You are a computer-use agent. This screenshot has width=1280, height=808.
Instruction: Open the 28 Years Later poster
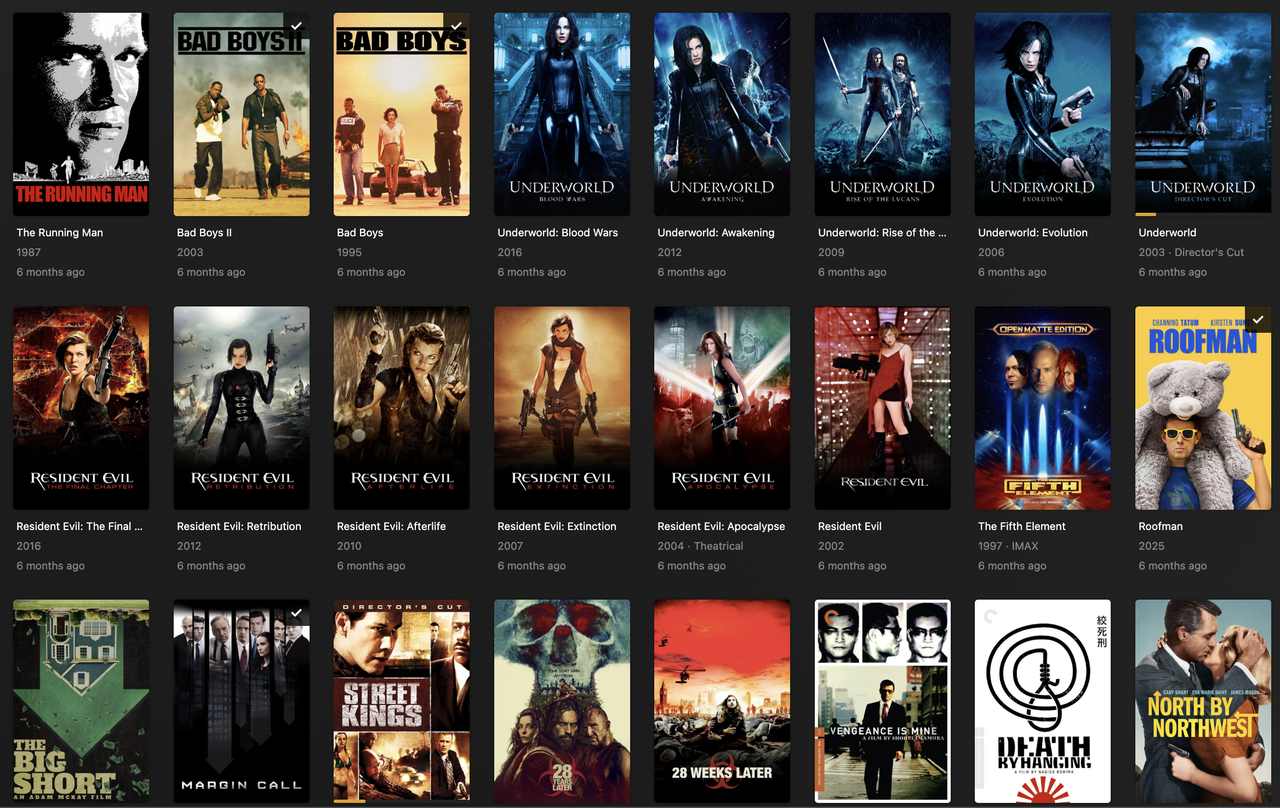tap(562, 701)
